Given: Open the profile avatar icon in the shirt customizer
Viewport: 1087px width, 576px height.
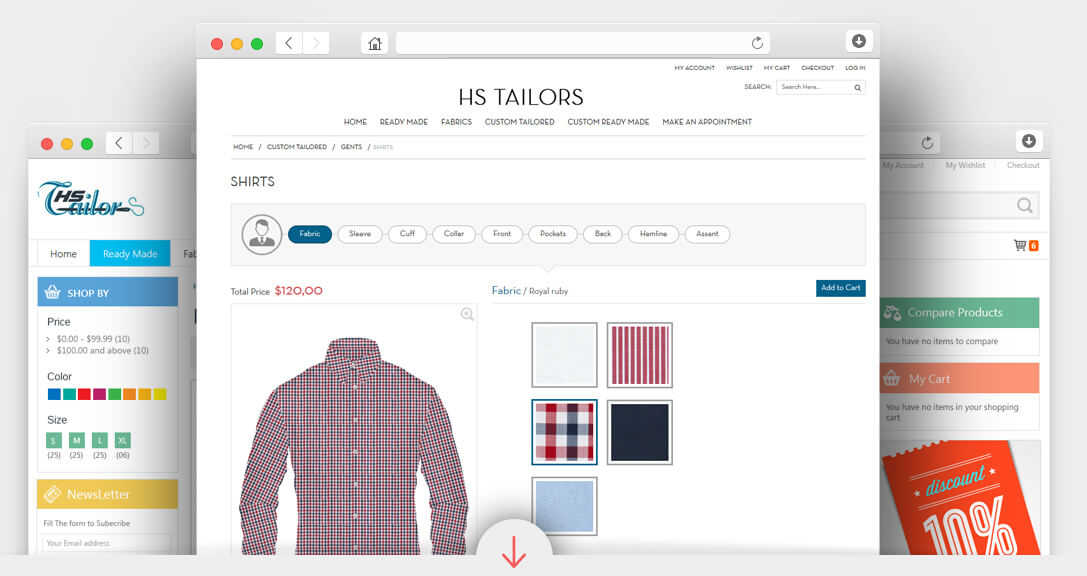Looking at the screenshot, I should click(x=261, y=234).
